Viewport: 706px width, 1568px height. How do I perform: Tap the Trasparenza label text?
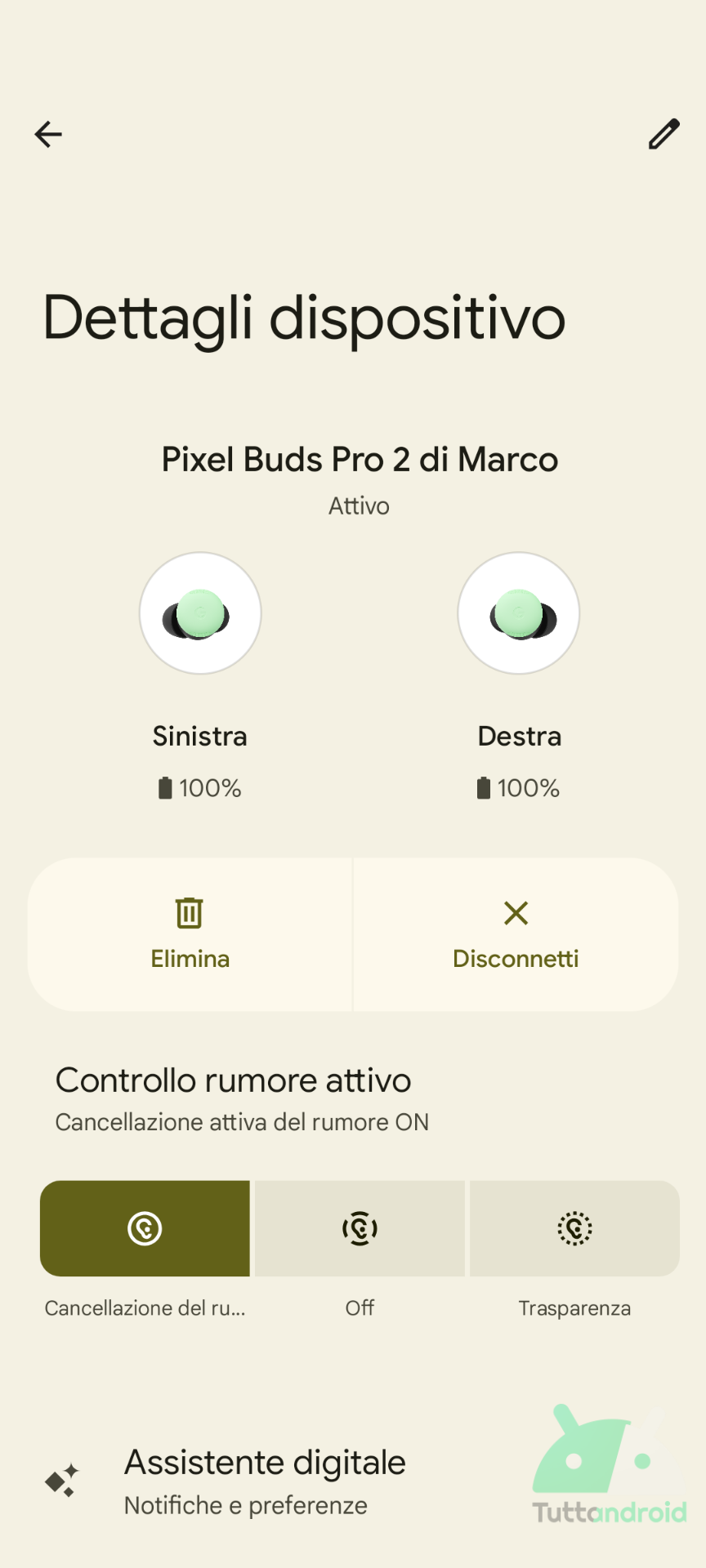point(574,1308)
